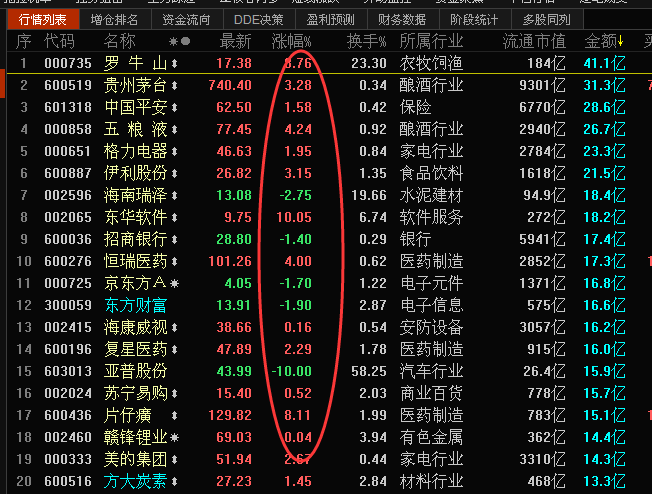This screenshot has width=652, height=494.
Task: Click the marker icon next to 罗牛山
Action: point(175,63)
